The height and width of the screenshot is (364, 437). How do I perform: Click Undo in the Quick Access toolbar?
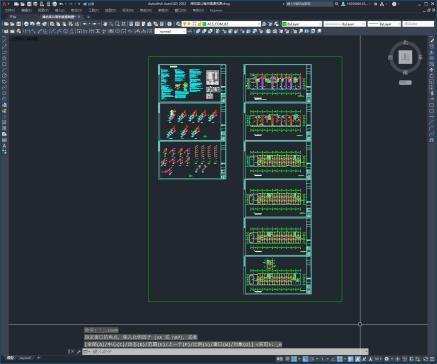pyautogui.click(x=61, y=4)
